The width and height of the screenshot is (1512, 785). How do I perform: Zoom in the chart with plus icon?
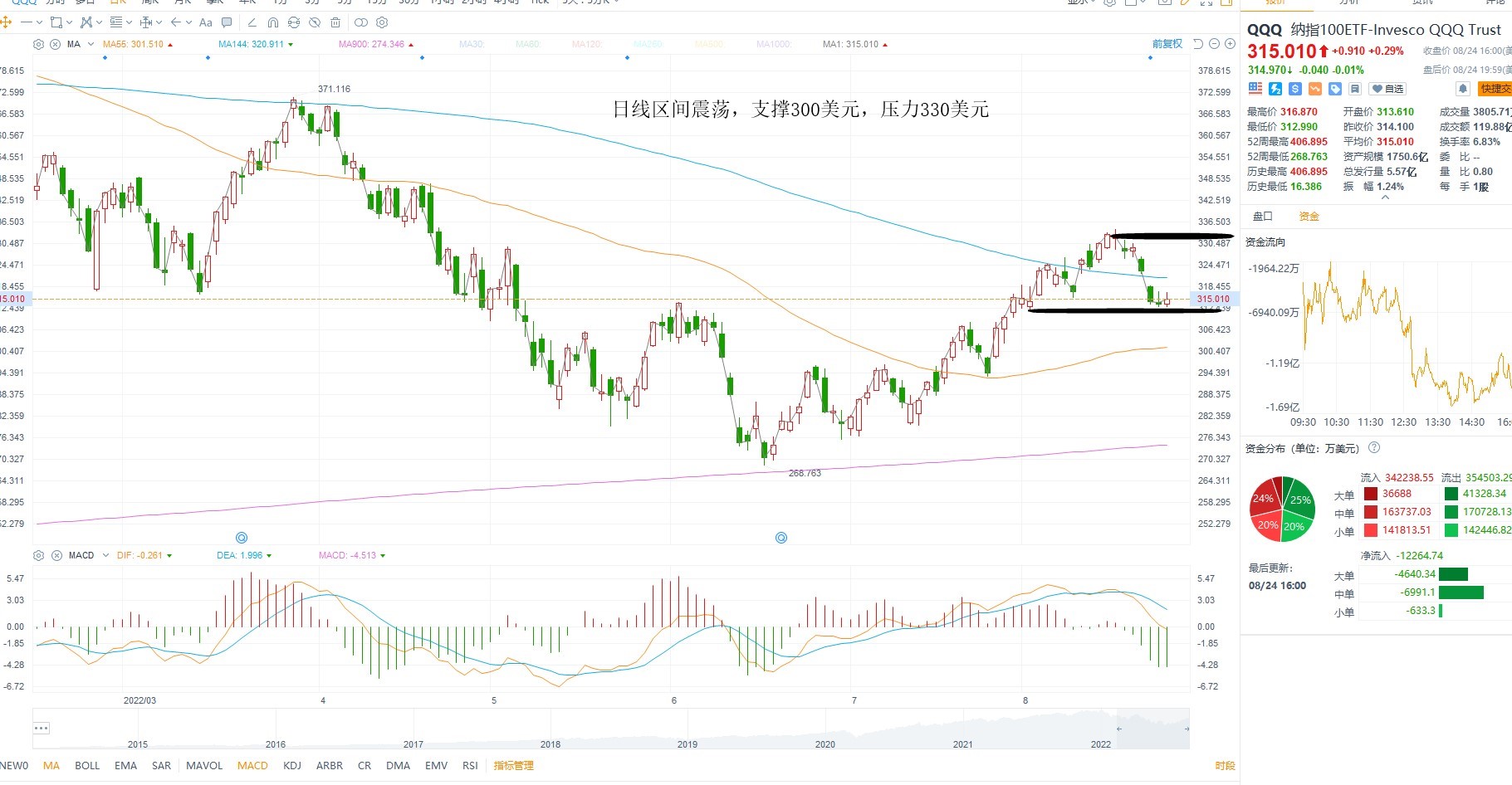[1230, 44]
